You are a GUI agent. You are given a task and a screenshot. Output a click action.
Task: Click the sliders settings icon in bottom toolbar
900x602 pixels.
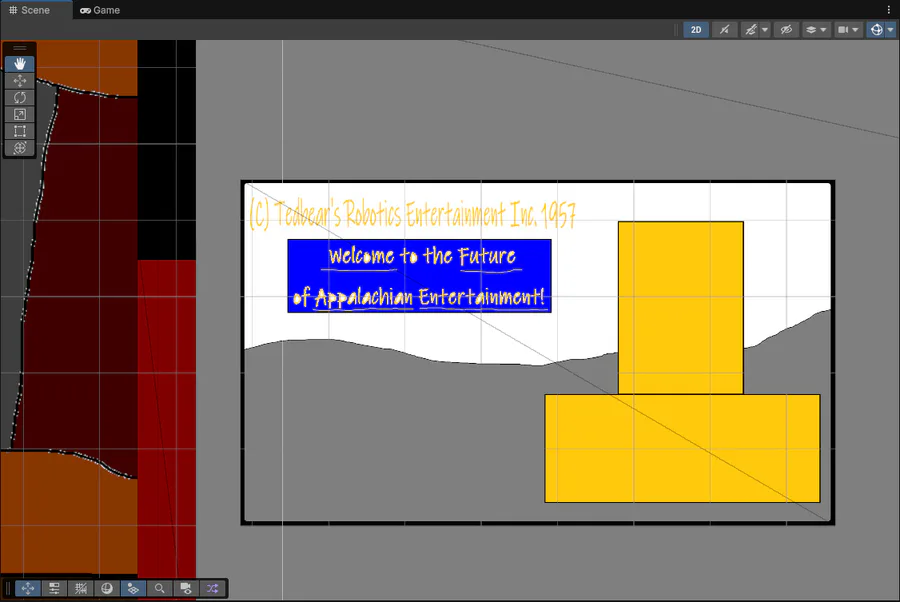[54, 588]
